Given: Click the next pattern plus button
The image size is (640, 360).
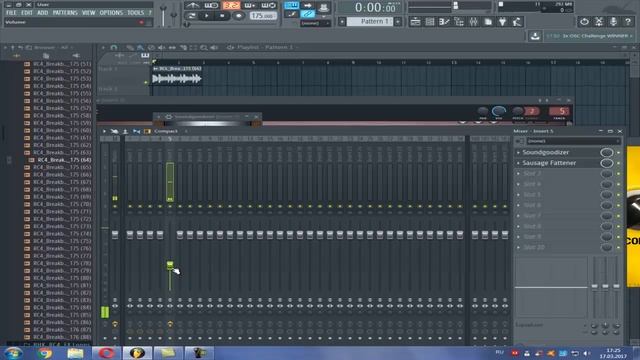Looking at the screenshot, I should pyautogui.click(x=398, y=21).
